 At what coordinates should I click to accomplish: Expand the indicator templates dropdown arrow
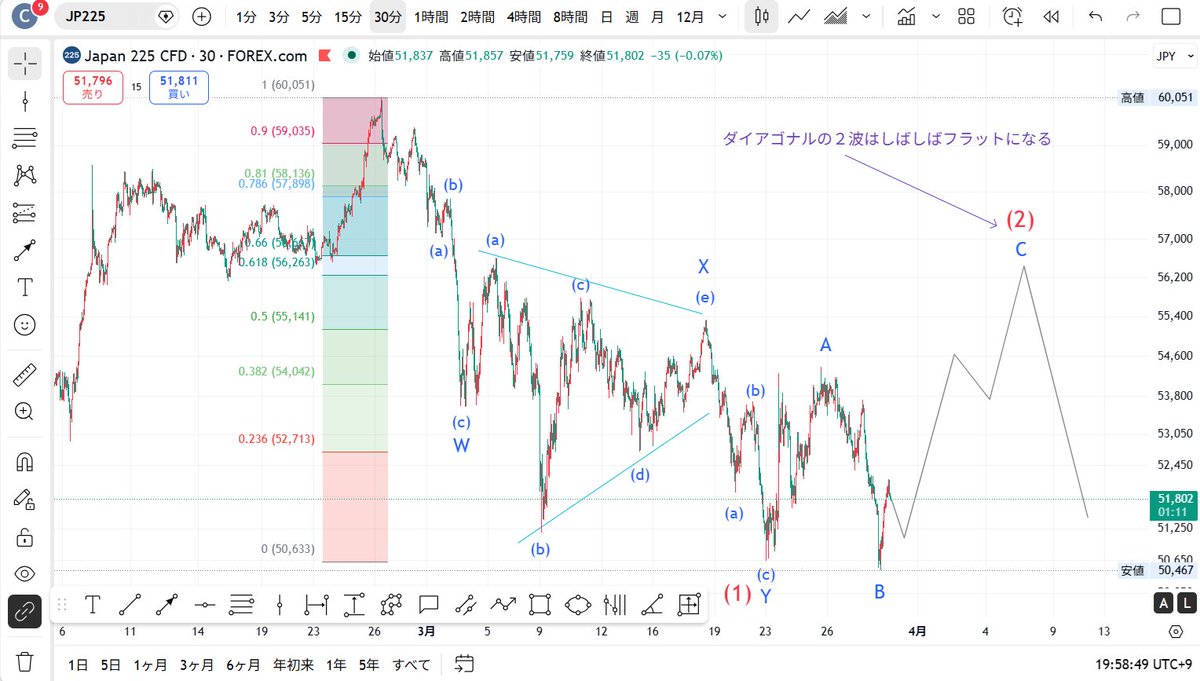click(x=935, y=16)
